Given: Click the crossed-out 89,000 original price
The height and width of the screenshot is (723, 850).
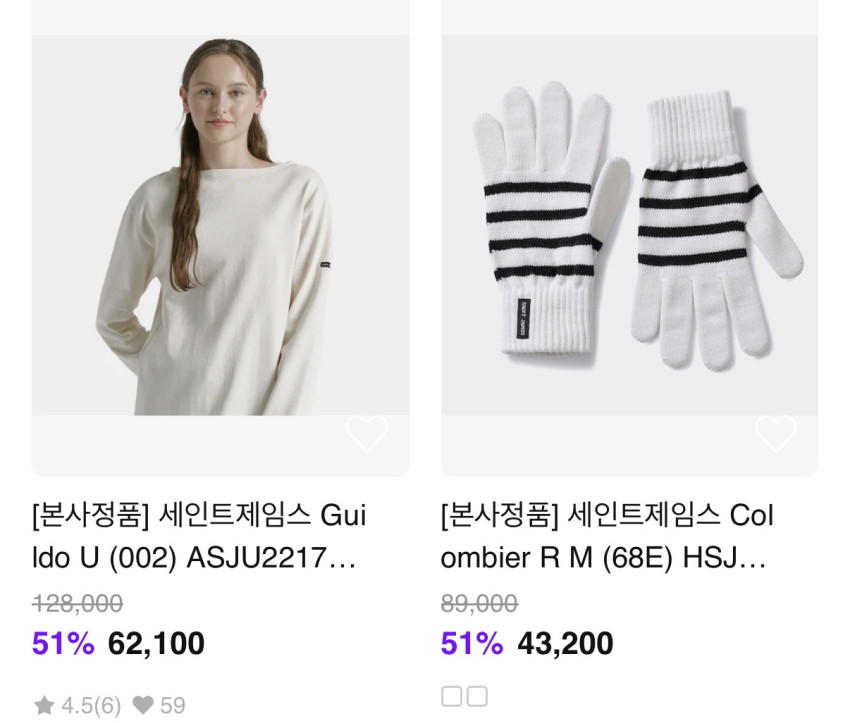Looking at the screenshot, I should [x=479, y=603].
